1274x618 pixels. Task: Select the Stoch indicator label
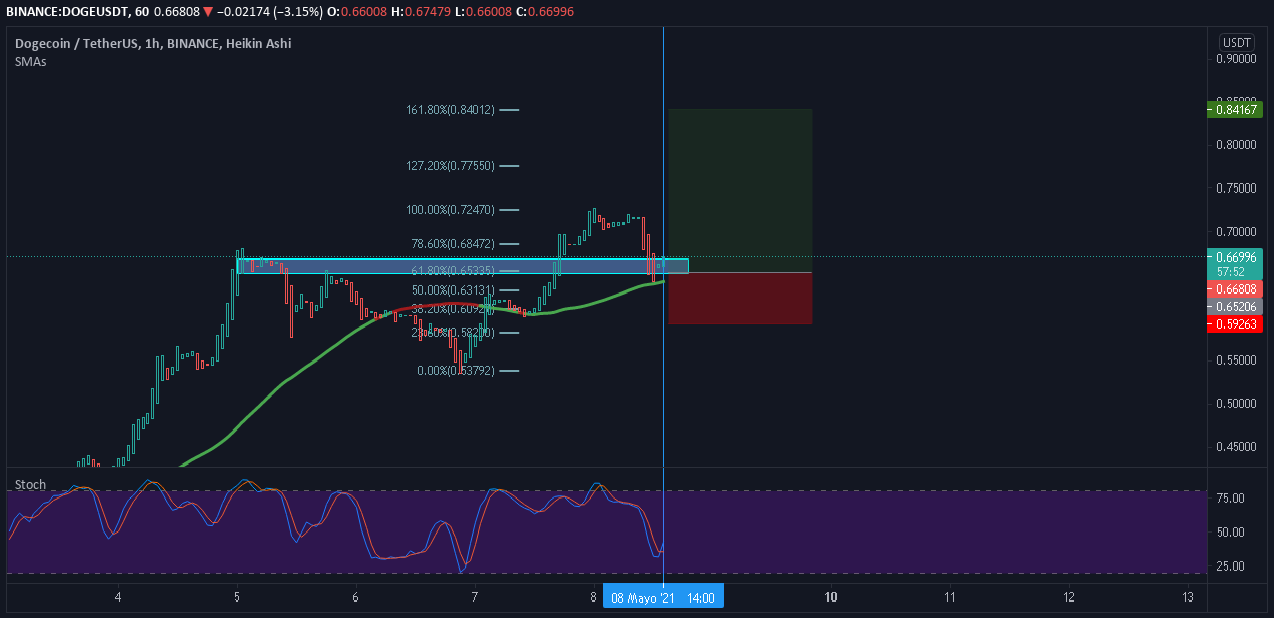click(x=30, y=485)
